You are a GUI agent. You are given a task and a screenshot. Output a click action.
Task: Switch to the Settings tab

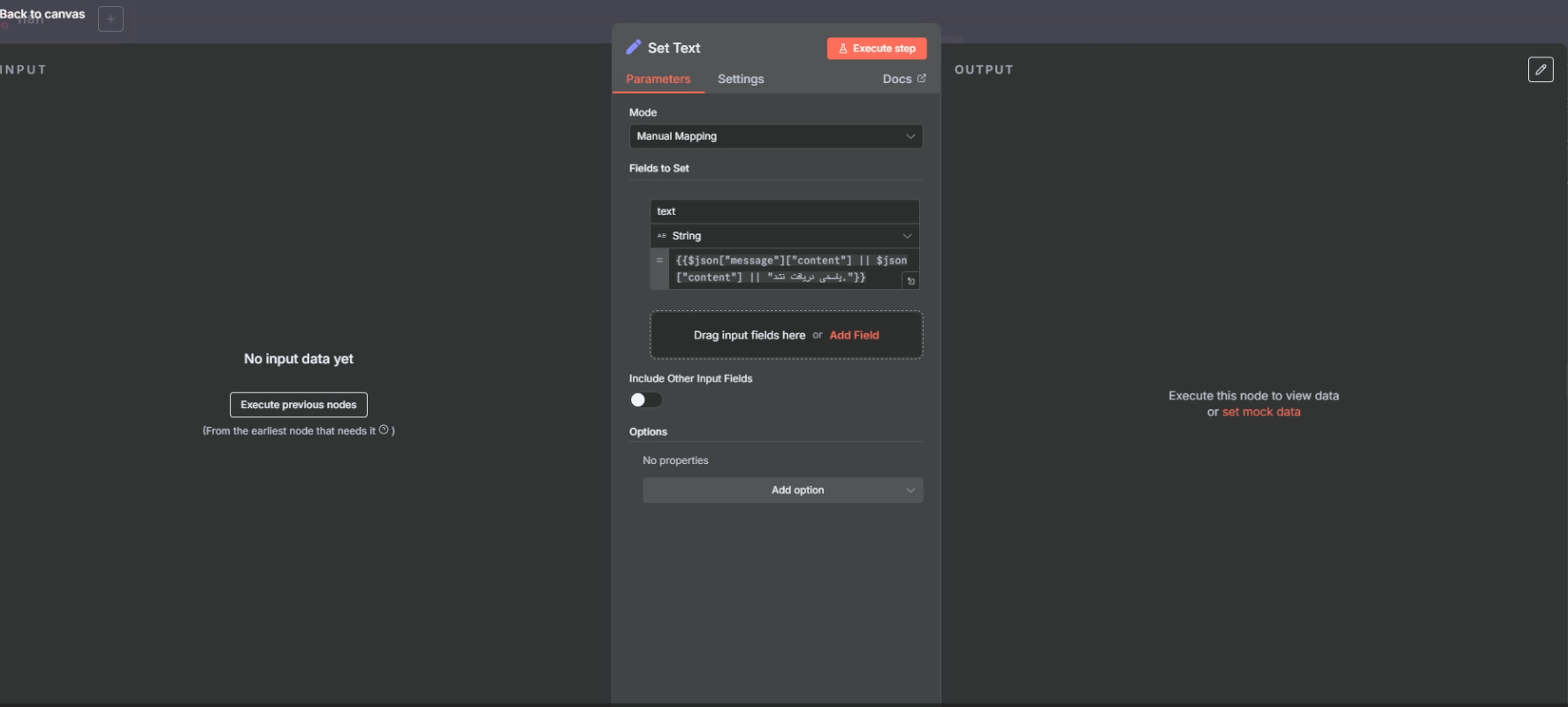[x=741, y=79]
